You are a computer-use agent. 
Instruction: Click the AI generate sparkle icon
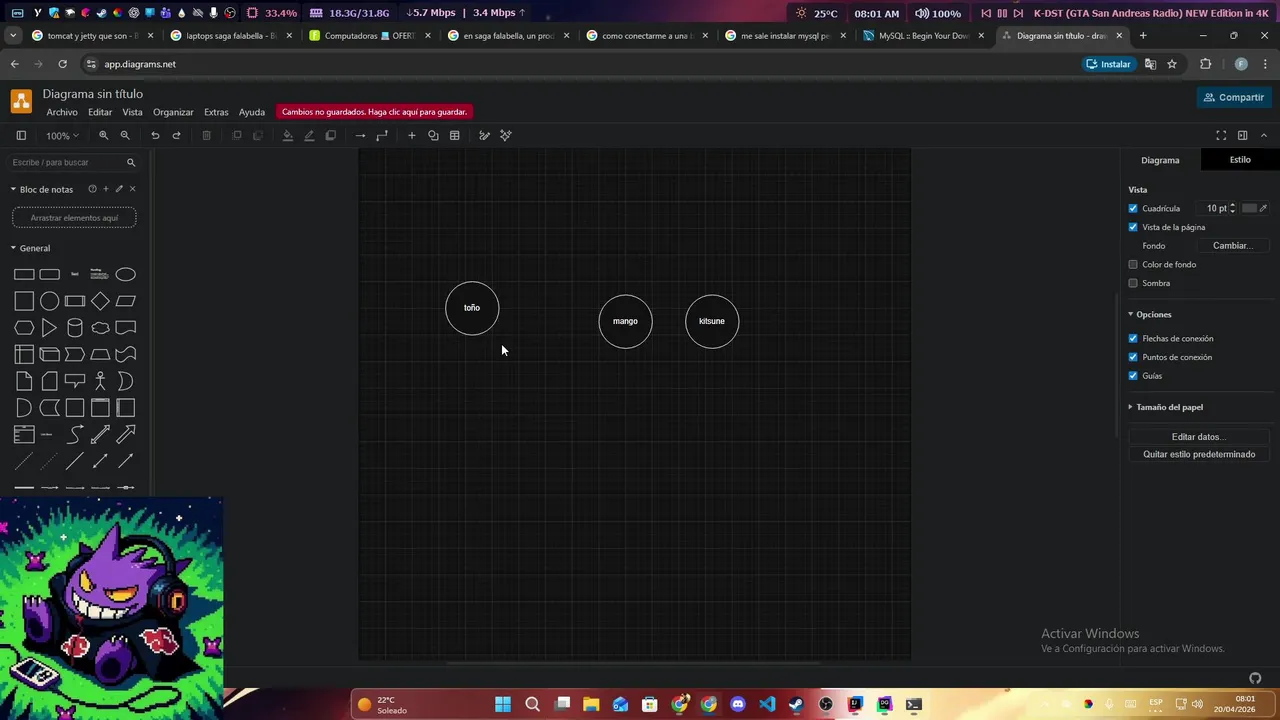pyautogui.click(x=506, y=136)
